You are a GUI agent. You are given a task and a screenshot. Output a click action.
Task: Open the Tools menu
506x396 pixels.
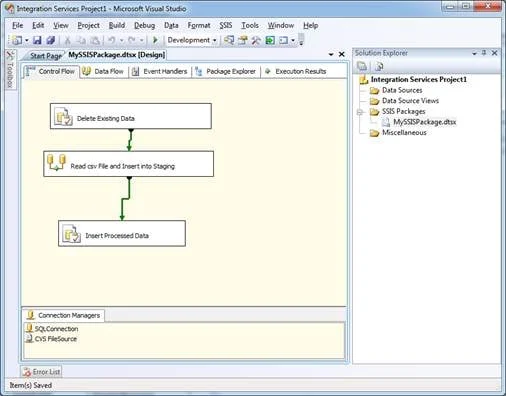pyautogui.click(x=250, y=25)
